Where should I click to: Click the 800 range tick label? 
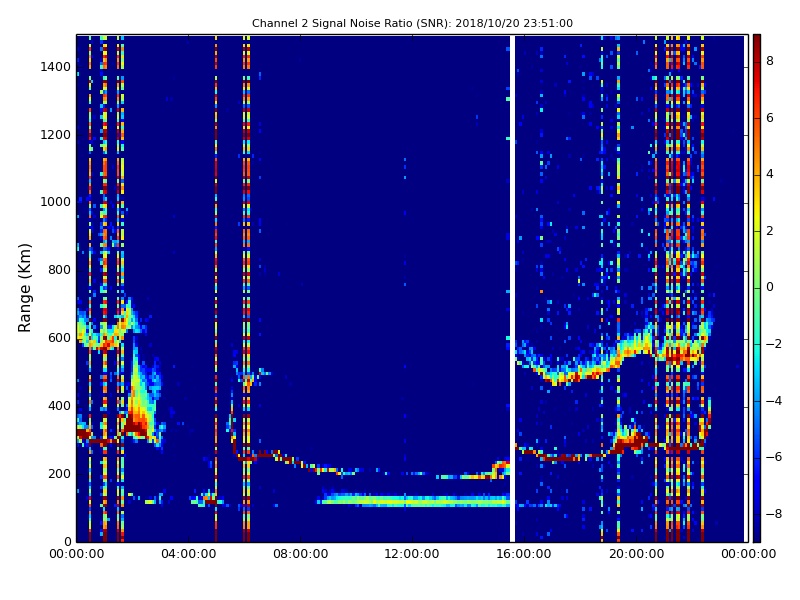point(59,270)
